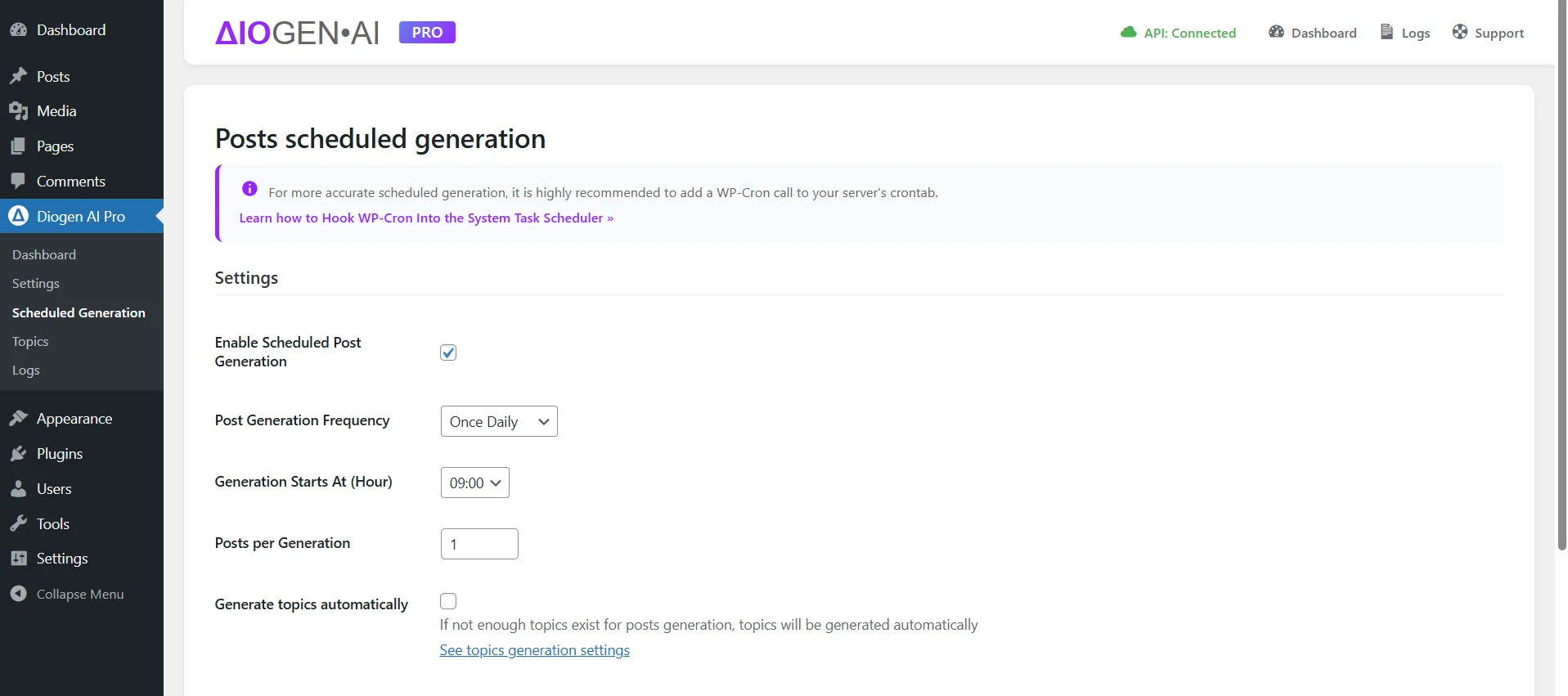The height and width of the screenshot is (696, 1568).
Task: Click the Comments speech bubble icon
Action: 18,182
